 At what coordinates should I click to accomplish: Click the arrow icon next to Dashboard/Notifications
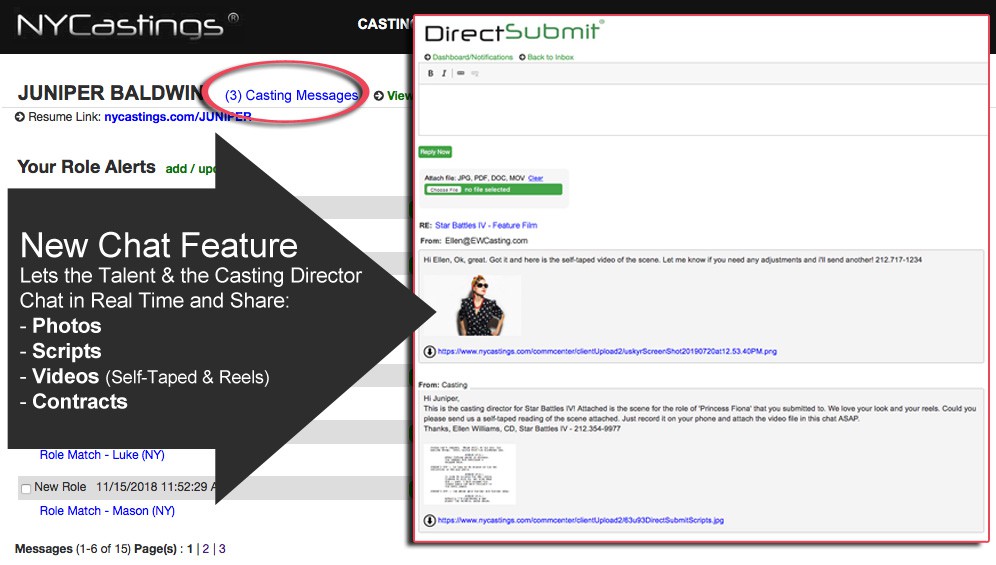(x=428, y=57)
